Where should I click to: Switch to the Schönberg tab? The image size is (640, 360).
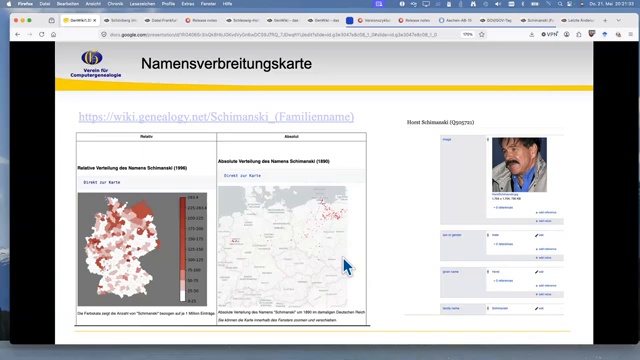pos(120,20)
